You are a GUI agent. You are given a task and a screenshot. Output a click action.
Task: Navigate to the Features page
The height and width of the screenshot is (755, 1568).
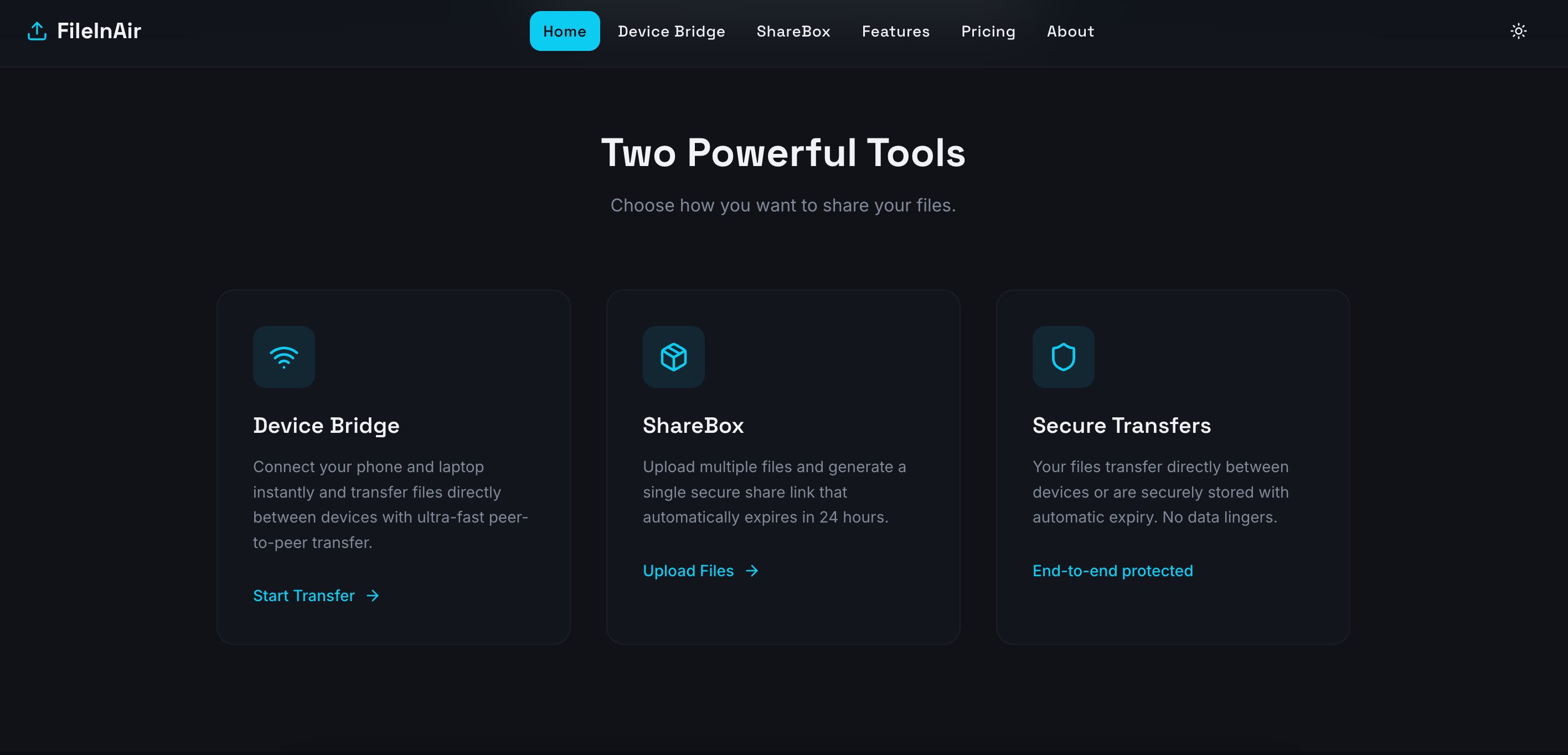pos(895,31)
